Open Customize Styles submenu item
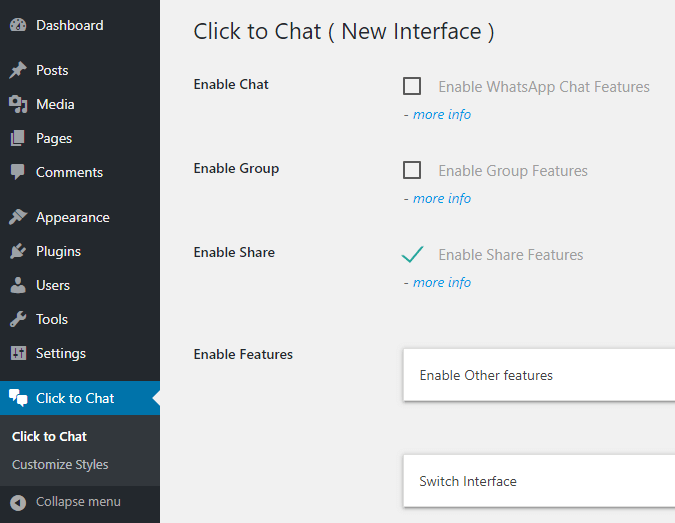This screenshot has width=675, height=523. 60,465
